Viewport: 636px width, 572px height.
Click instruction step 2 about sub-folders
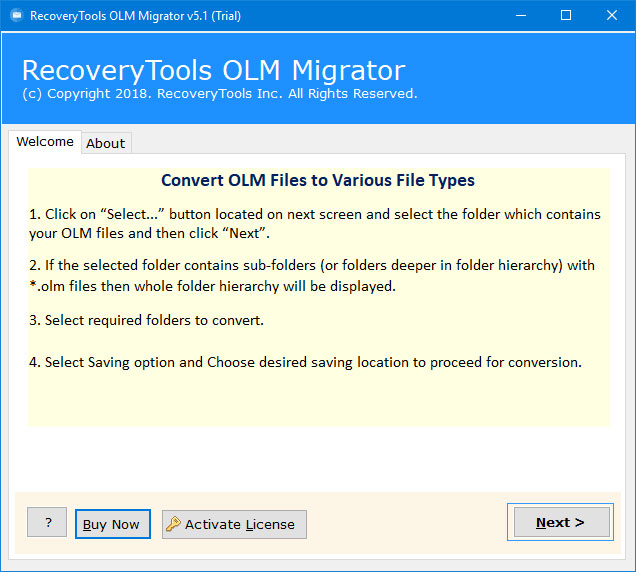[x=312, y=275]
